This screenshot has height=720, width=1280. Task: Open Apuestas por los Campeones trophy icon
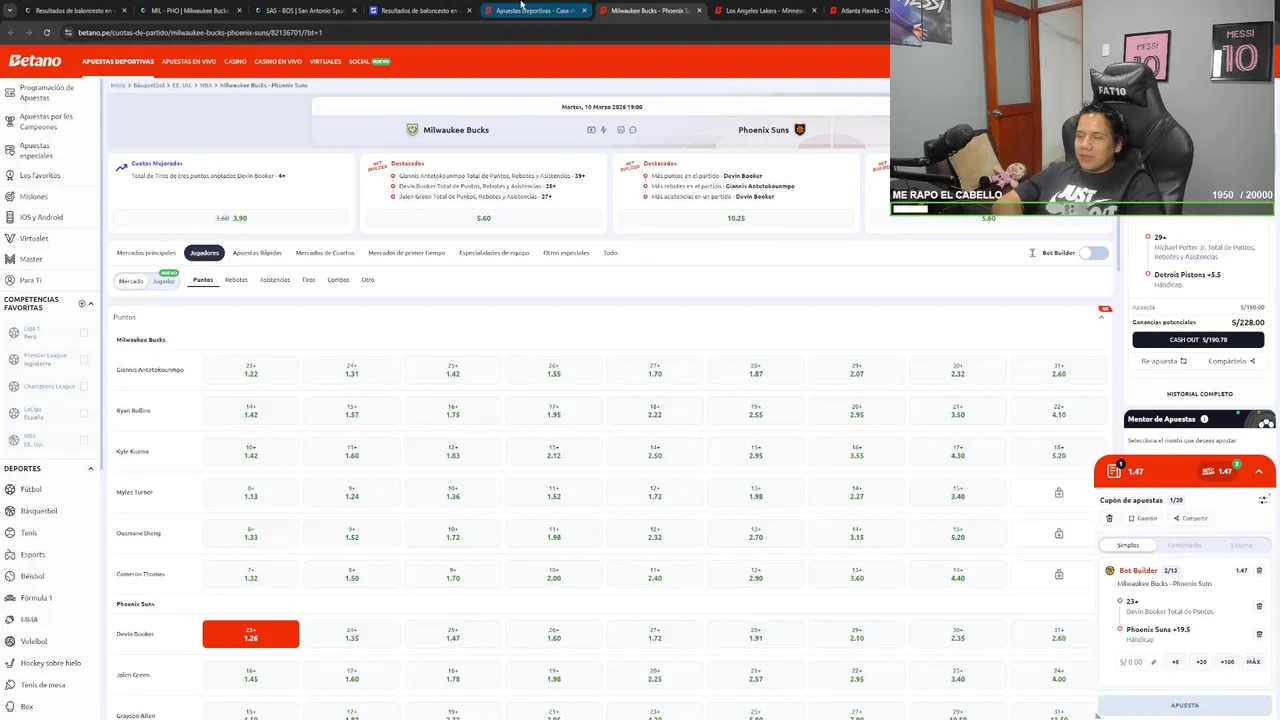coord(9,122)
